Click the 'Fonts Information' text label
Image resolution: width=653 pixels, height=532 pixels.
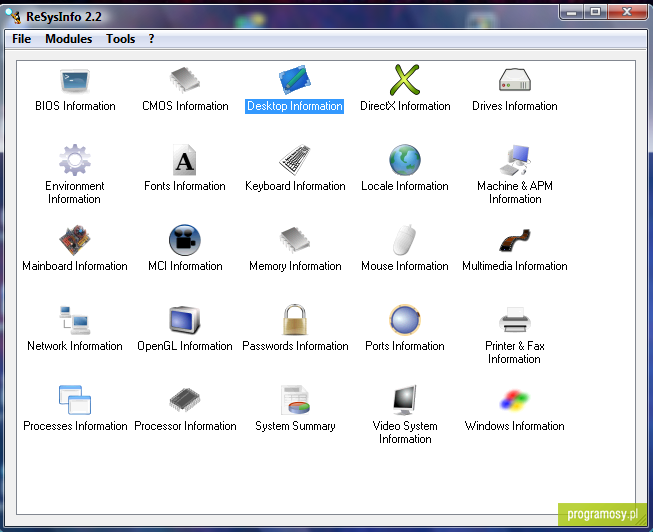coord(185,186)
